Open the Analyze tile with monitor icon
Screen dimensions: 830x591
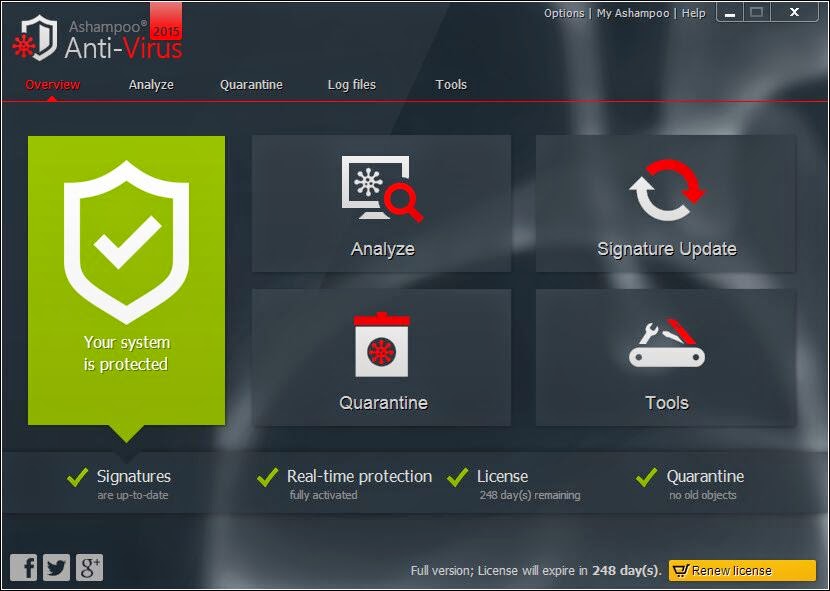[381, 203]
